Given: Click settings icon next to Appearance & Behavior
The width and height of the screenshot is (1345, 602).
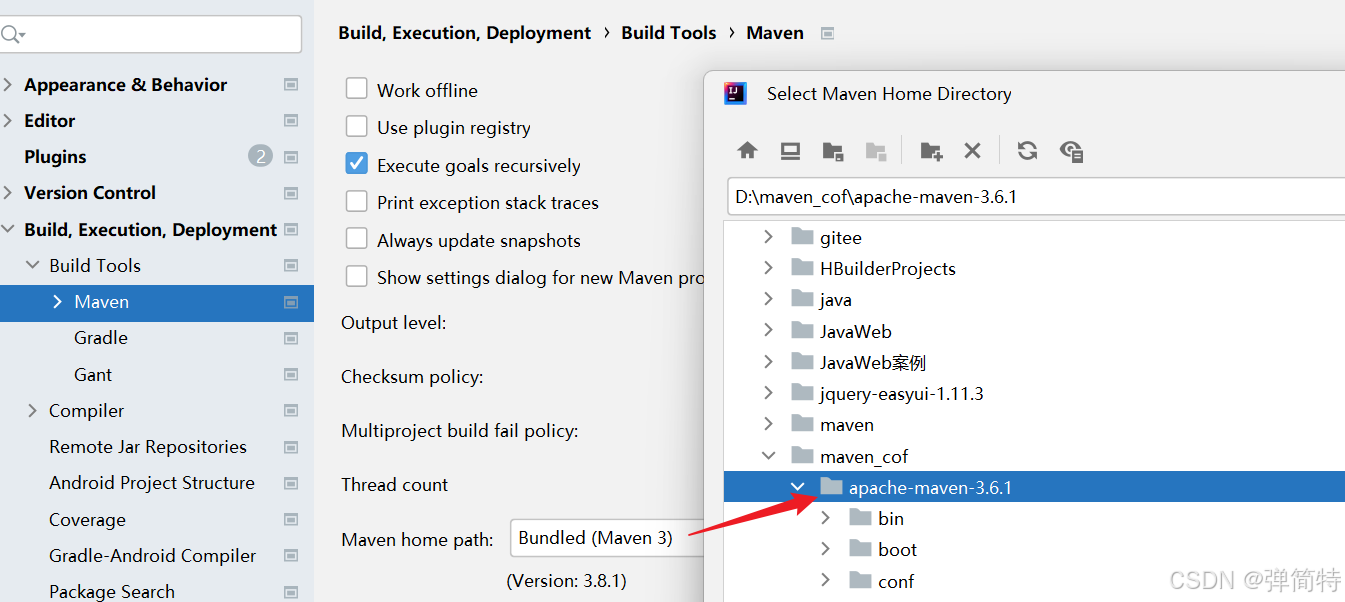Looking at the screenshot, I should click(x=291, y=85).
